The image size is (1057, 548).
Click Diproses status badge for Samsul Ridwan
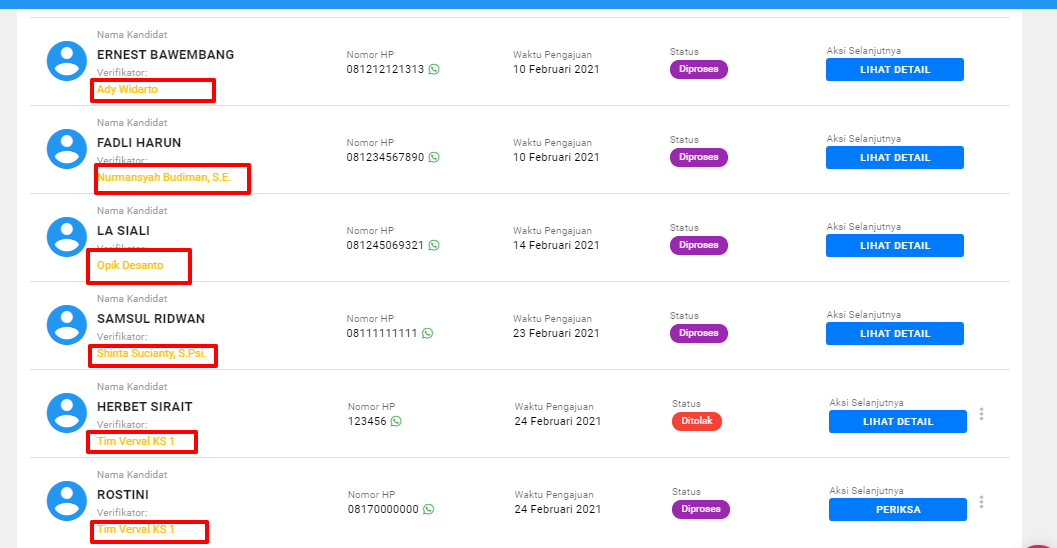coord(698,334)
